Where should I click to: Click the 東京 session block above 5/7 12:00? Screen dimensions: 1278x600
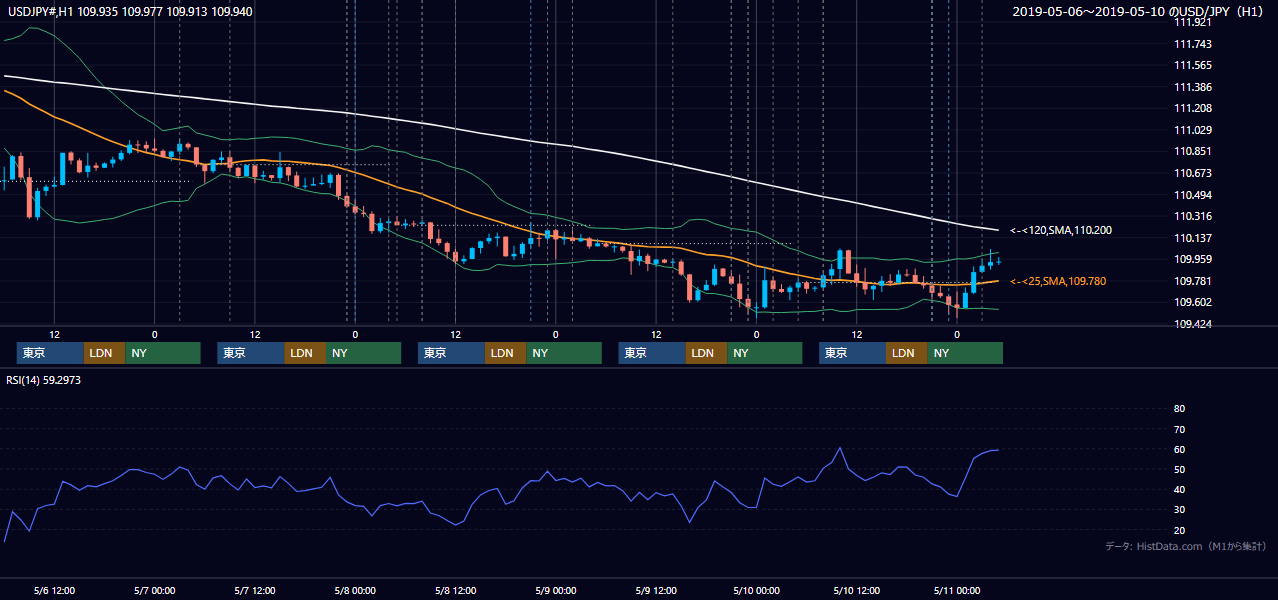coord(251,353)
